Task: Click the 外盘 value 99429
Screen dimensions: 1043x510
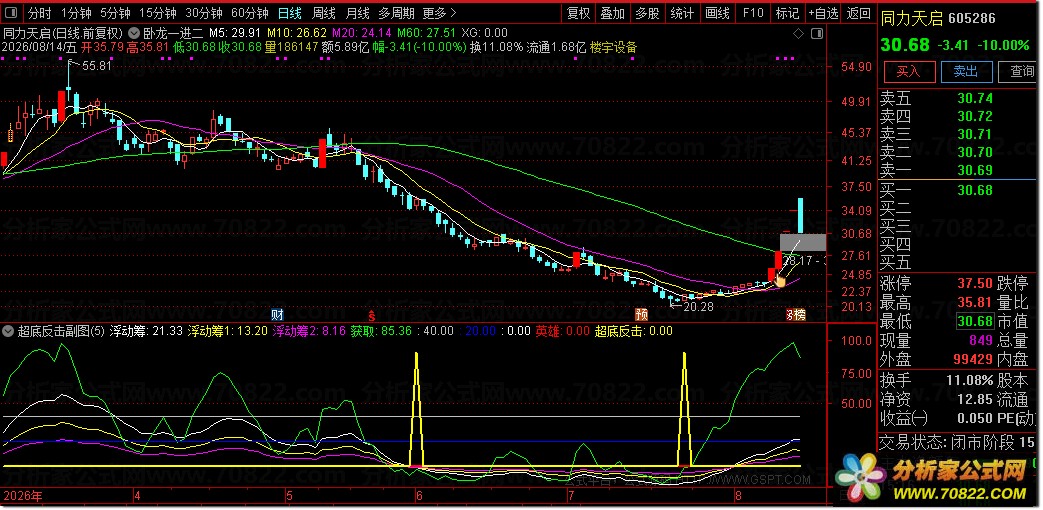Action: coord(972,359)
